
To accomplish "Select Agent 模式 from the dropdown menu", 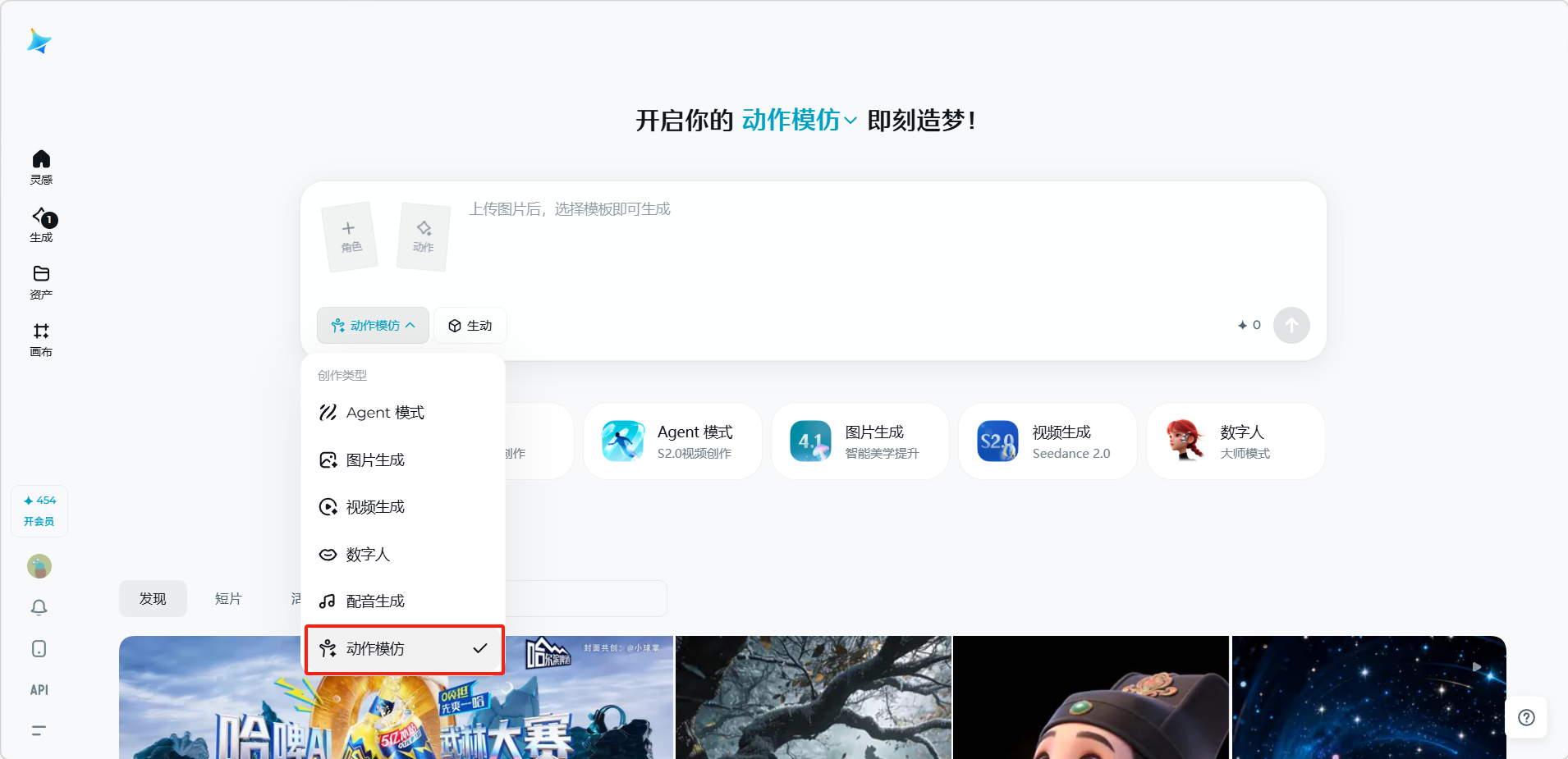I will point(385,413).
